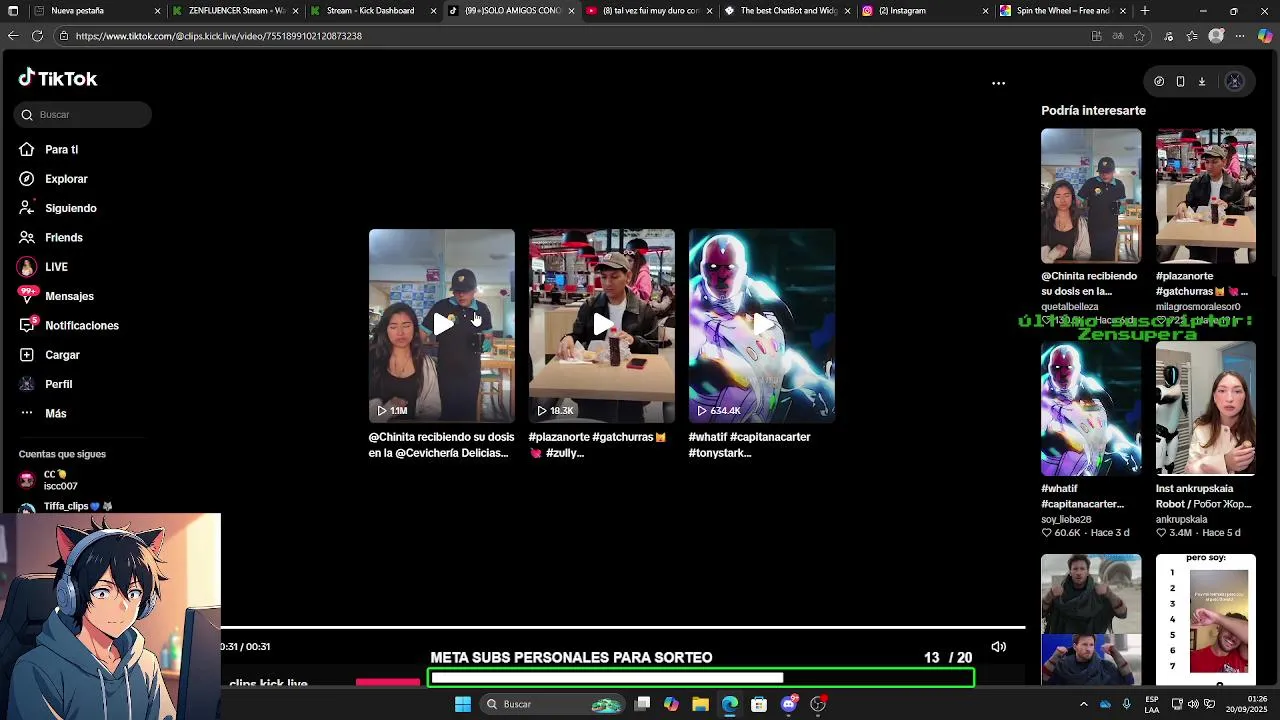This screenshot has height=720, width=1280.
Task: Play the #plazanorte #gatchurras center video
Action: coord(602,325)
